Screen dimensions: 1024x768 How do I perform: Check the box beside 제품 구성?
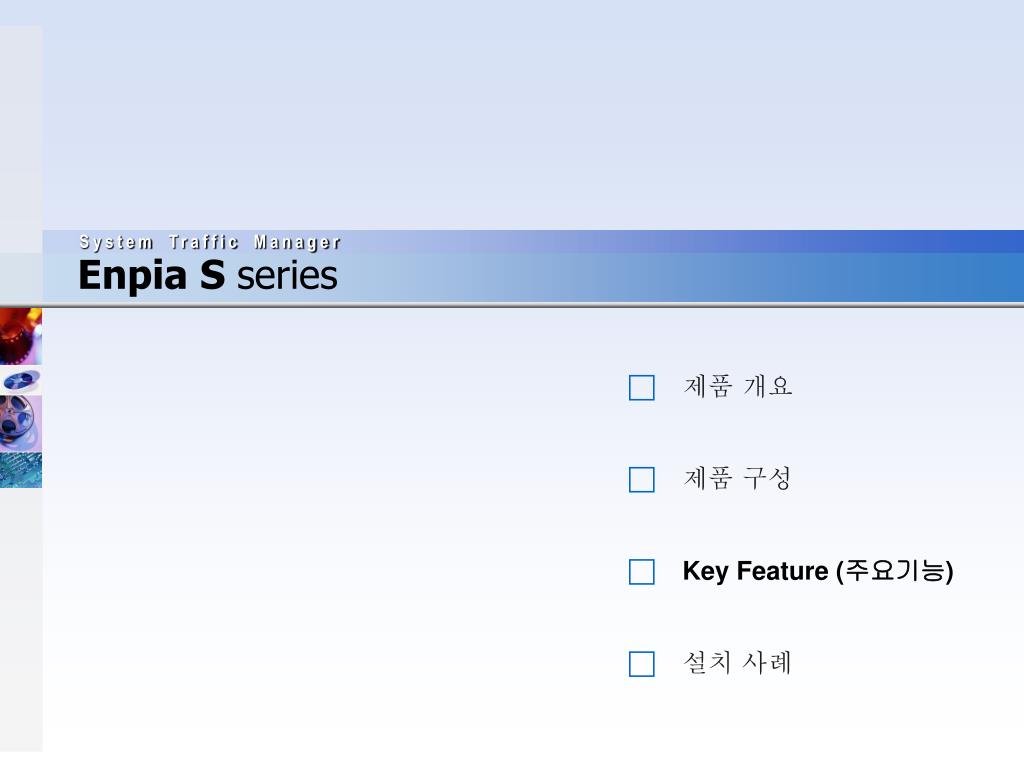coord(641,479)
